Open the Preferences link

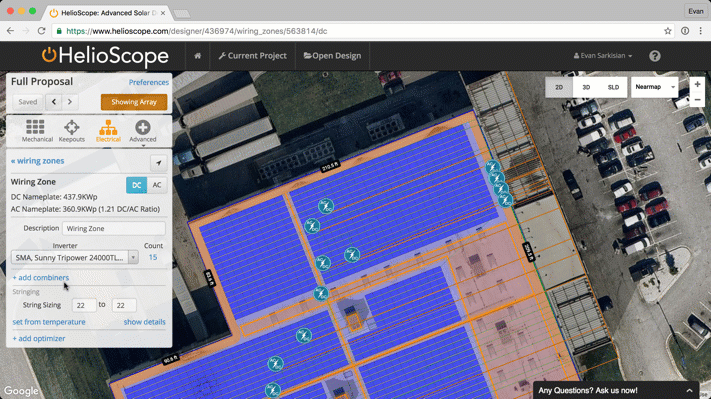click(x=149, y=82)
